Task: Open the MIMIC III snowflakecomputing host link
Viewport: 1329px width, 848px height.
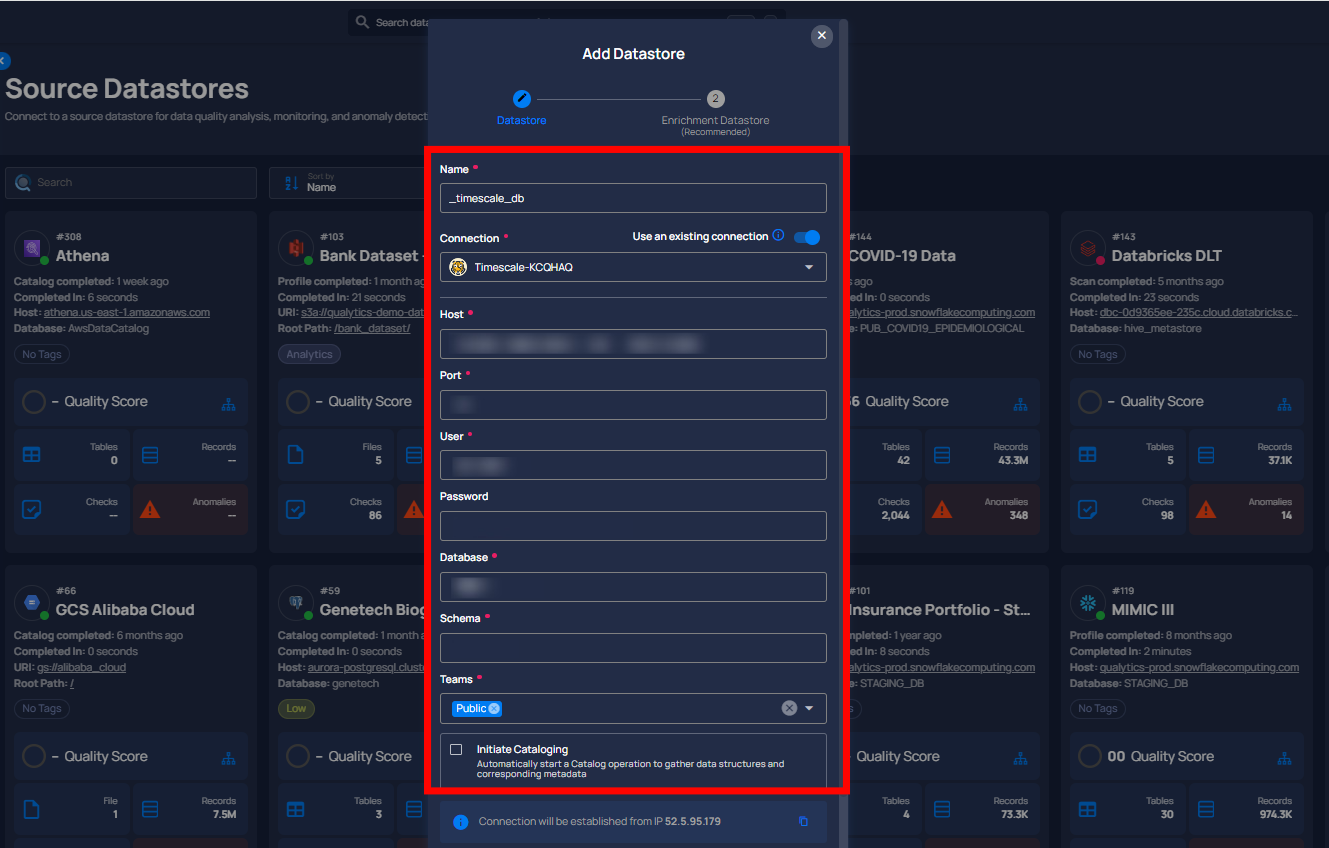Action: (1199, 667)
